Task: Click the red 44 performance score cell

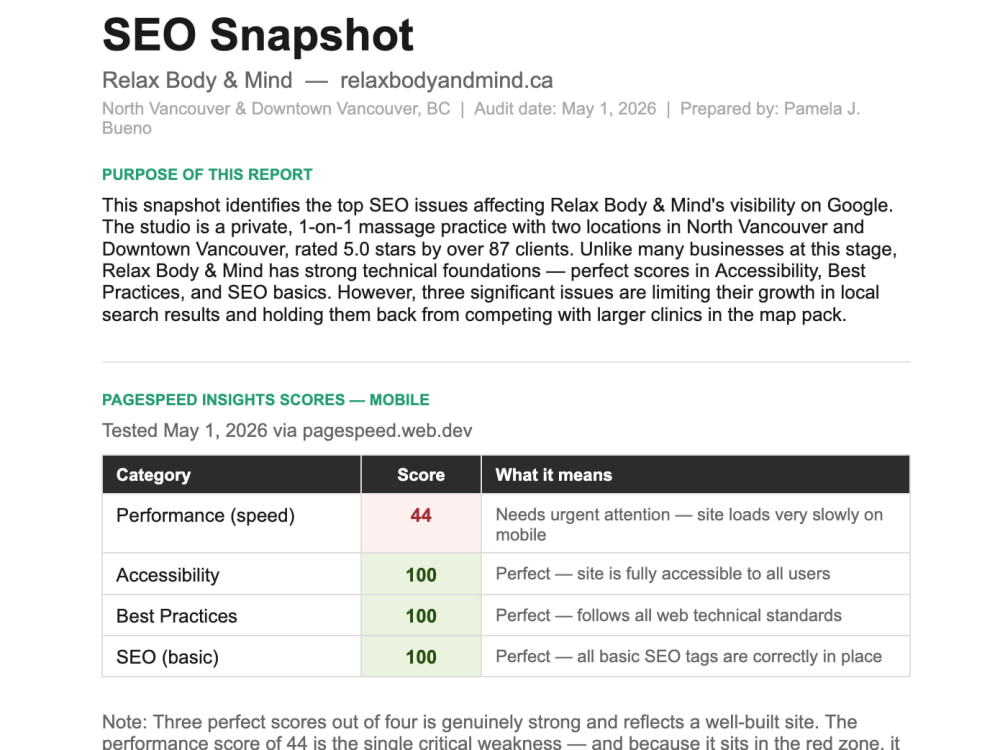Action: tap(421, 523)
